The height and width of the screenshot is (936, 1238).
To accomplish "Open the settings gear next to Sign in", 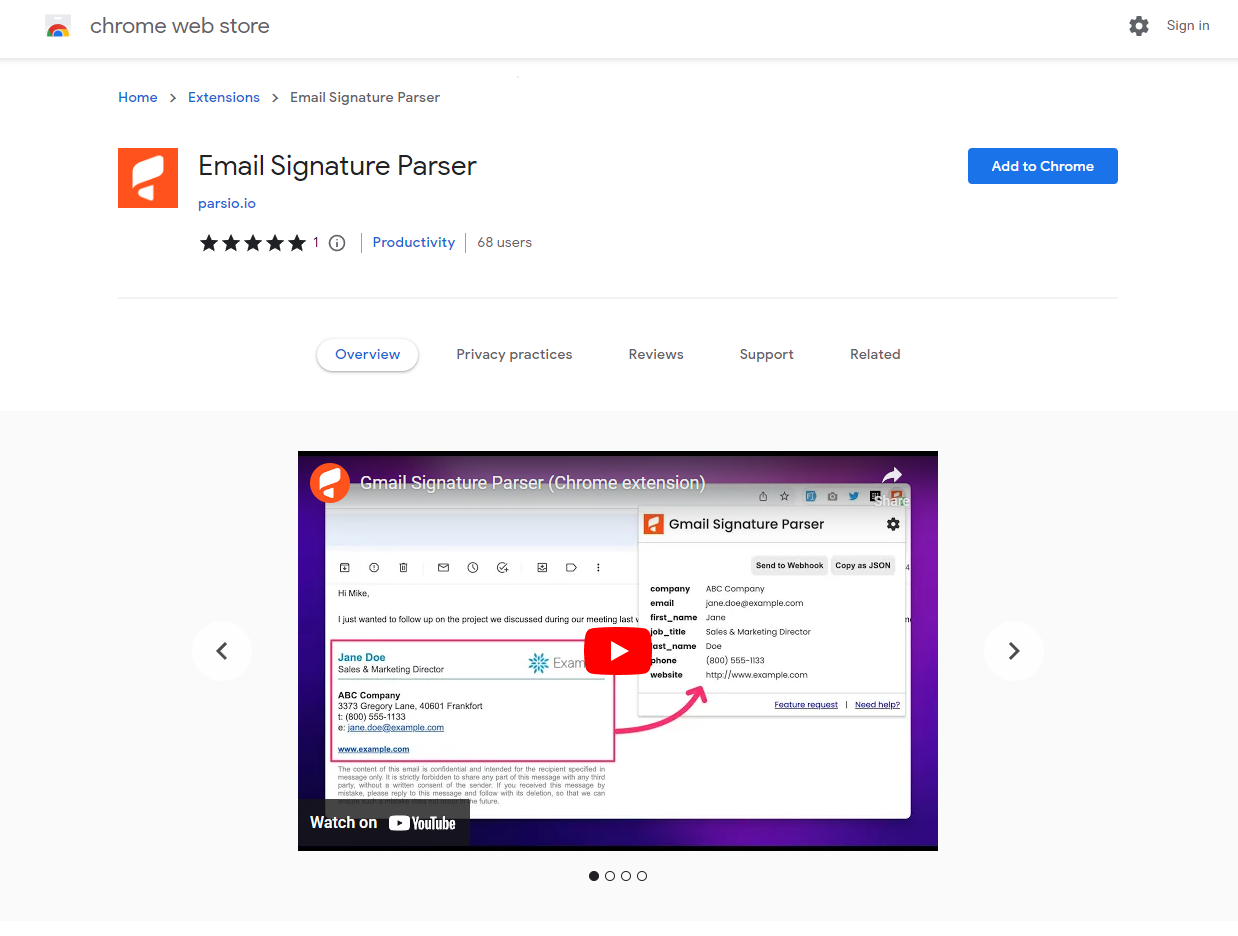I will coord(1139,26).
